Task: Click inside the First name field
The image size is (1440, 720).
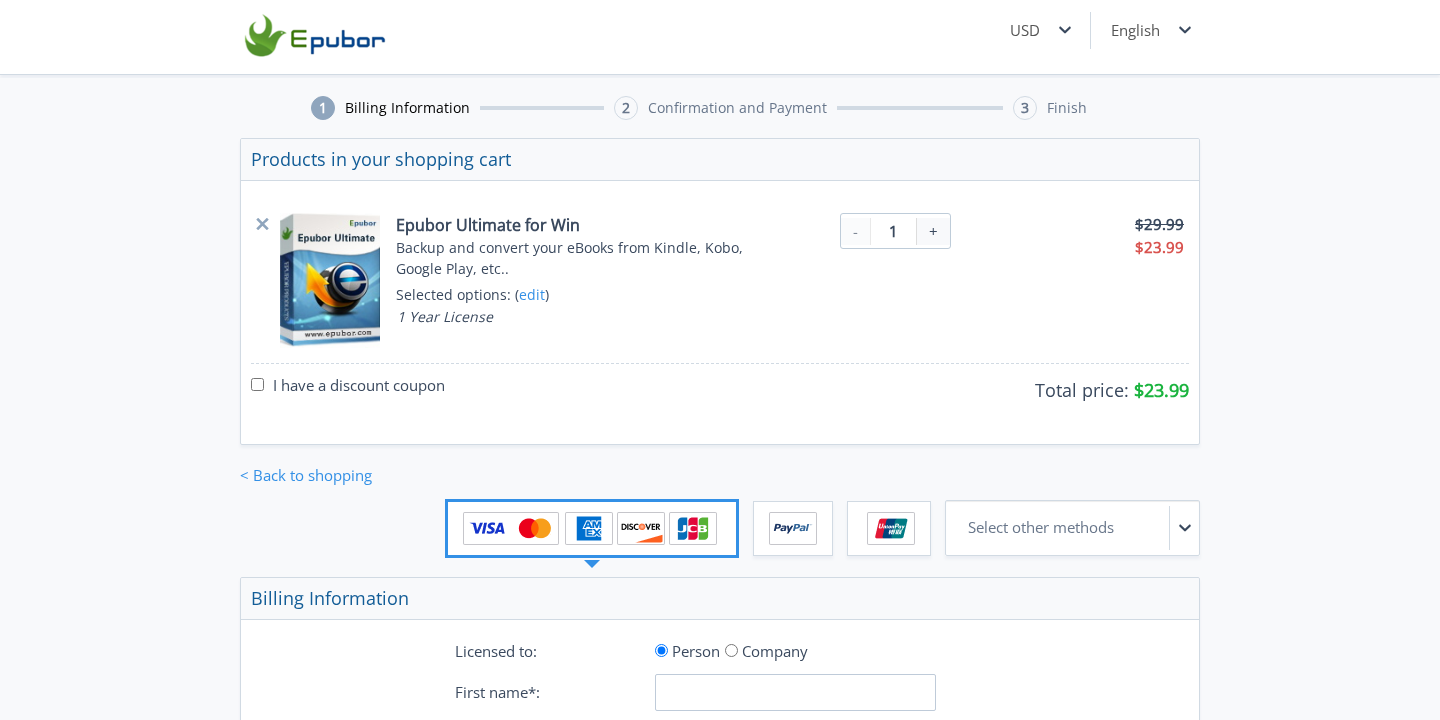Action: [795, 692]
